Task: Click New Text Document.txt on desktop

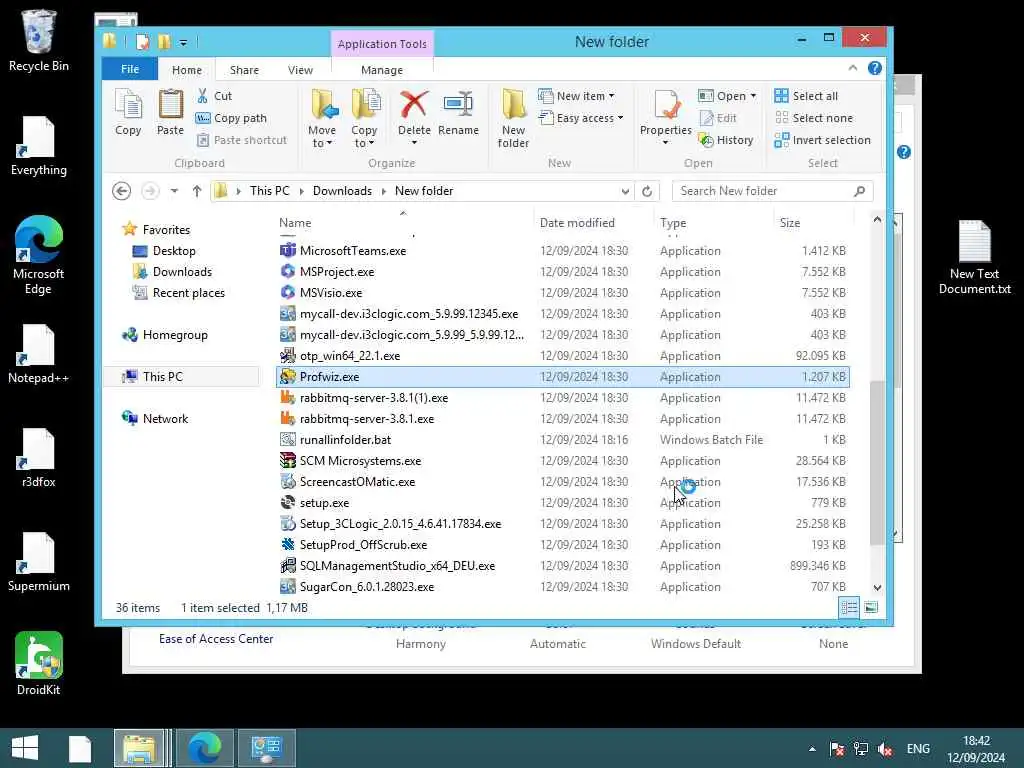Action: pos(974,257)
